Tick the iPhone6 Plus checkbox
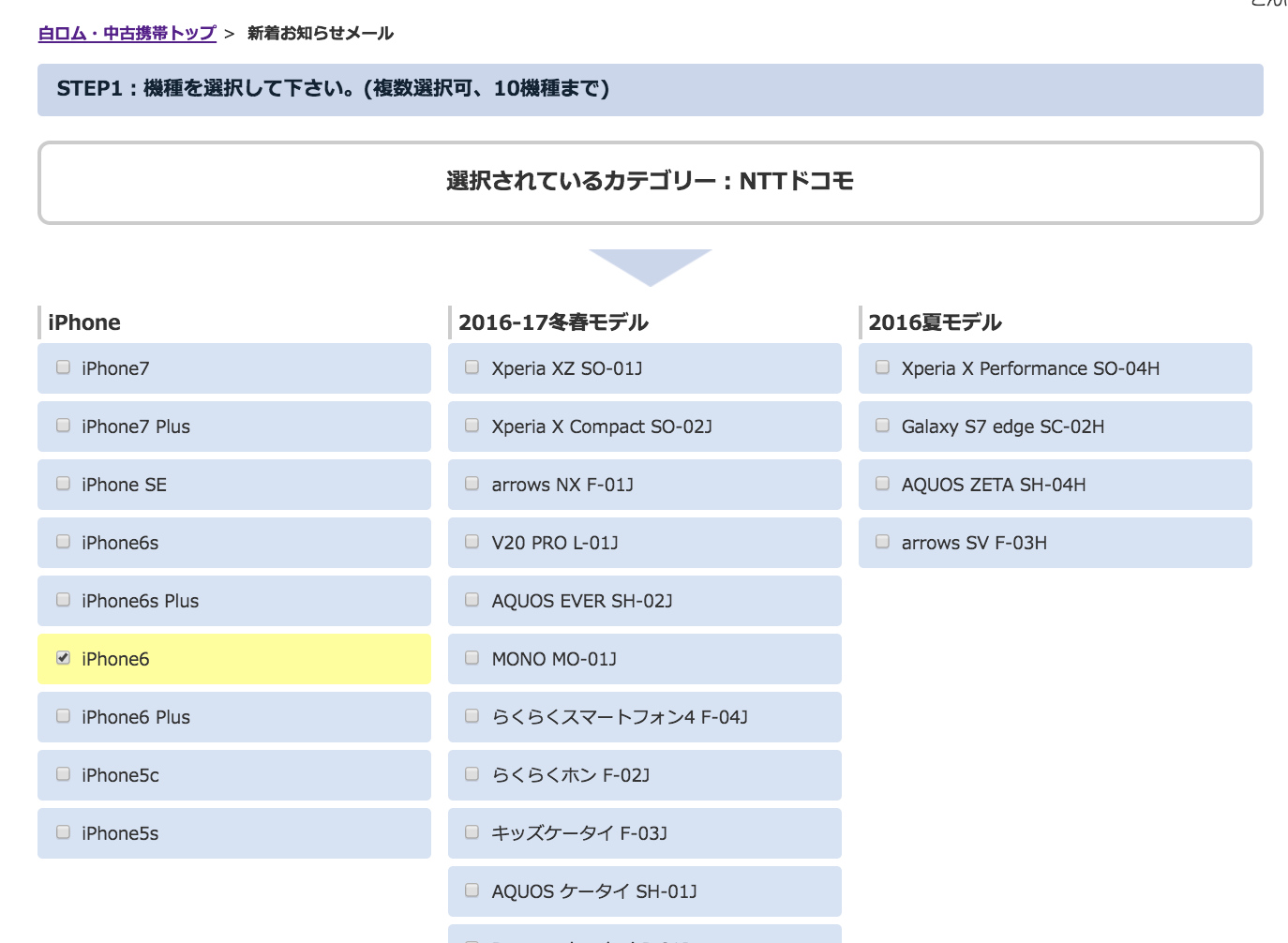The width and height of the screenshot is (1288, 943). pos(63,716)
